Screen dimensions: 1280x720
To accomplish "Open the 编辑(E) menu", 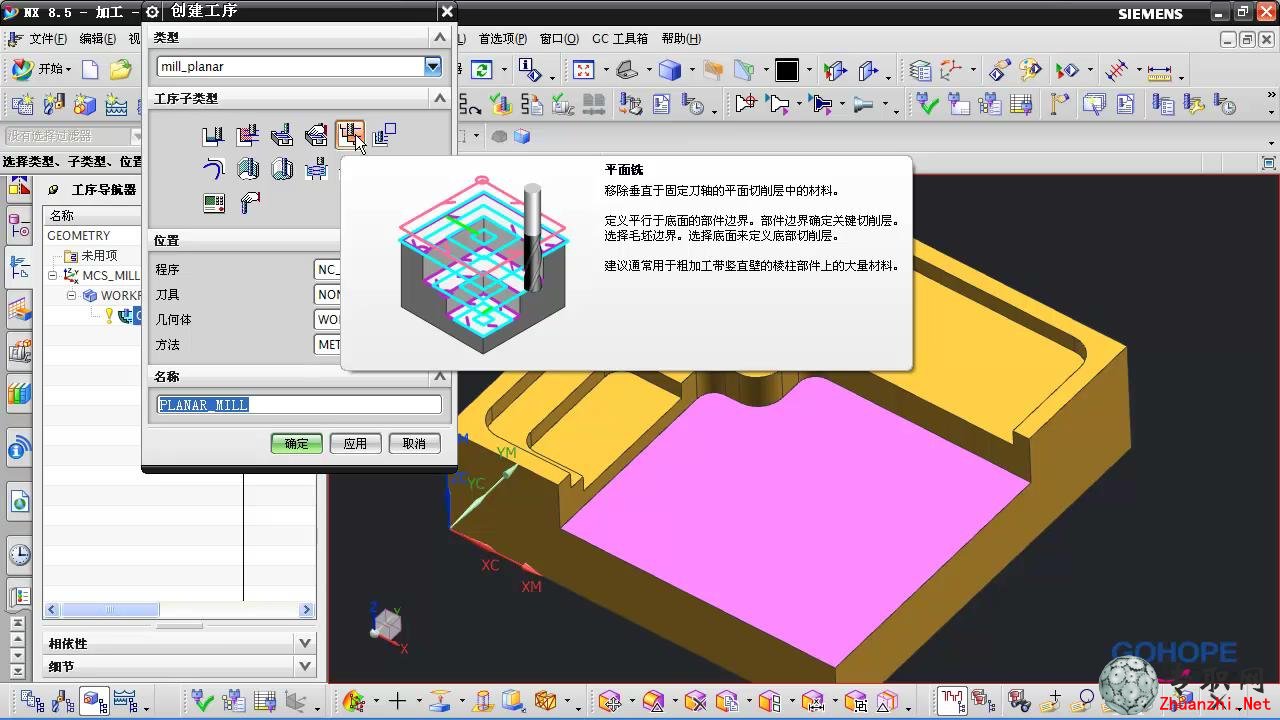I will (97, 39).
